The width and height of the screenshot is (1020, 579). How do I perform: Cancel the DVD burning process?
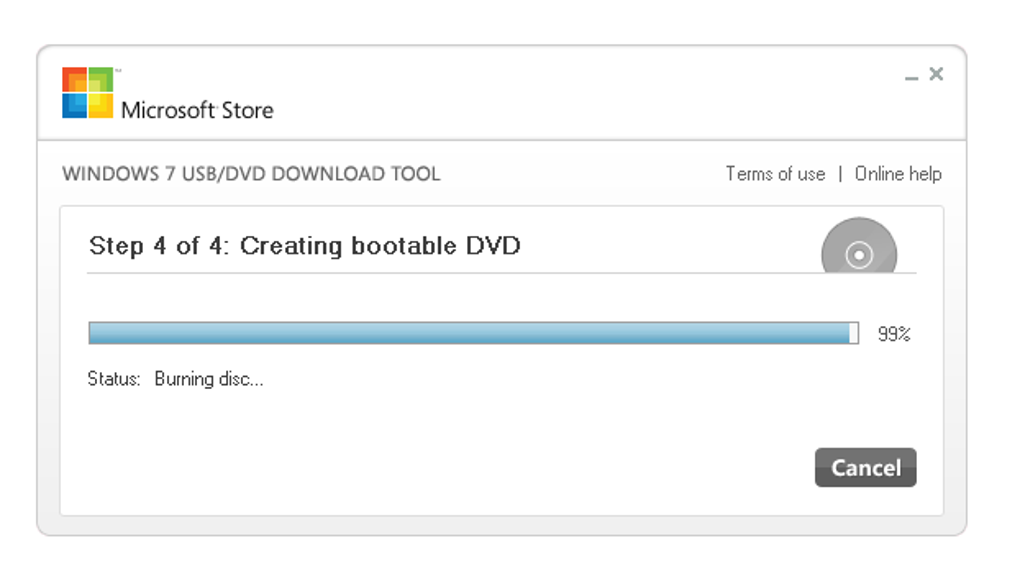[865, 468]
